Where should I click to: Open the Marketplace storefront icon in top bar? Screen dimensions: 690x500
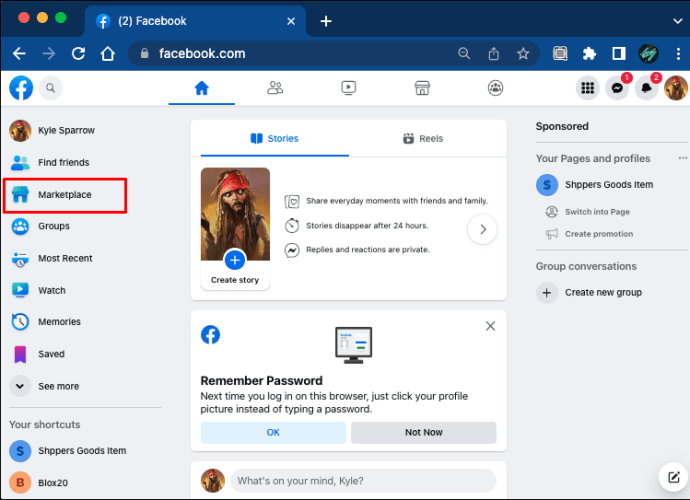(422, 88)
